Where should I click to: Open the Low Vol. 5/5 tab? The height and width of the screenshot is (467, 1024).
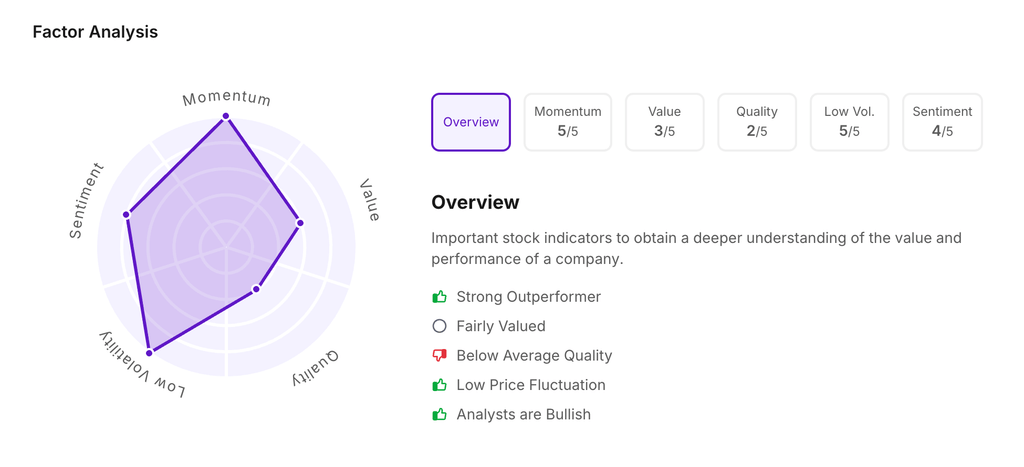pos(849,122)
